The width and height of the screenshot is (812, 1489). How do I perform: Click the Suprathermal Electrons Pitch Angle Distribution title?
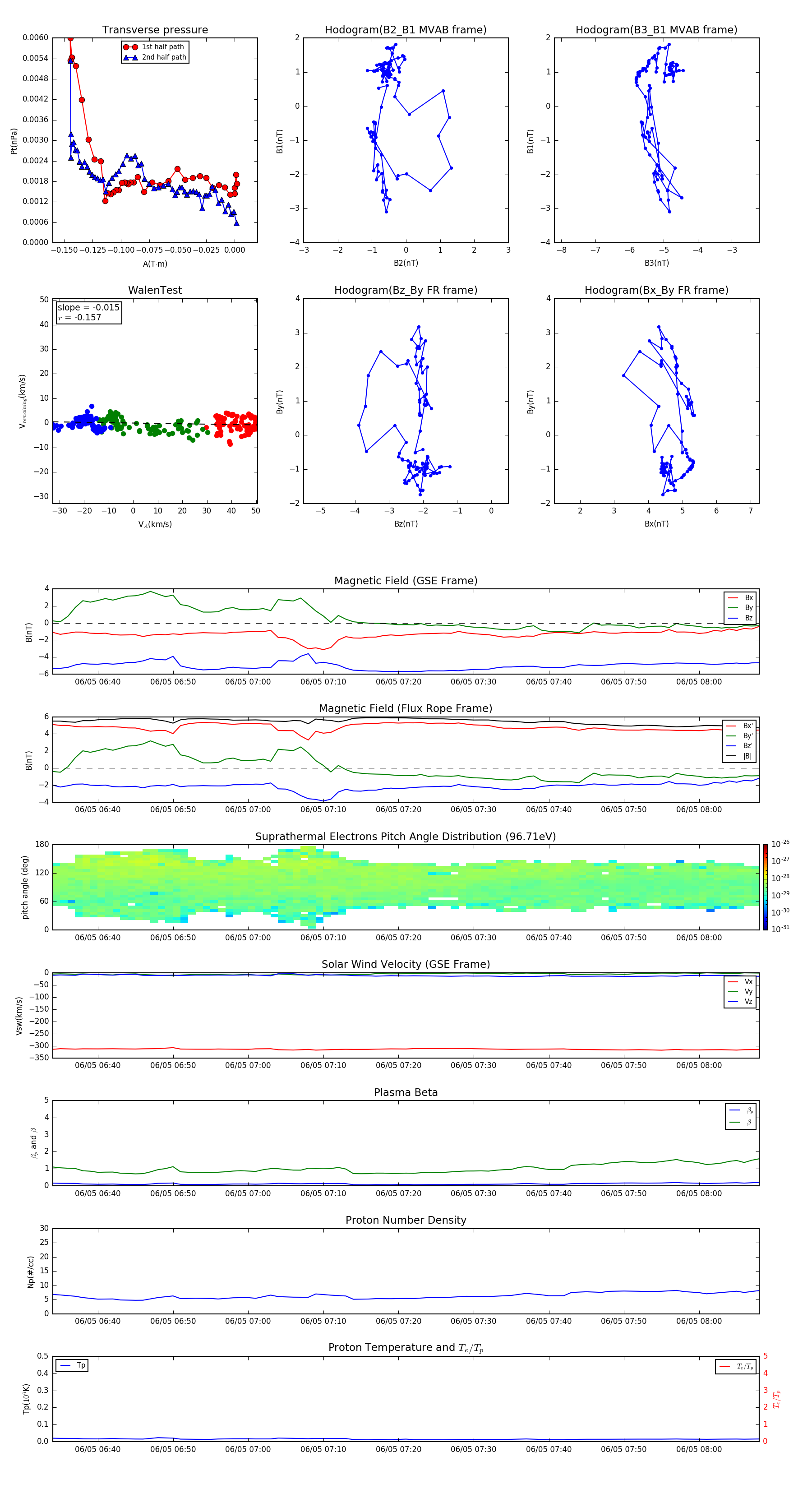click(406, 837)
